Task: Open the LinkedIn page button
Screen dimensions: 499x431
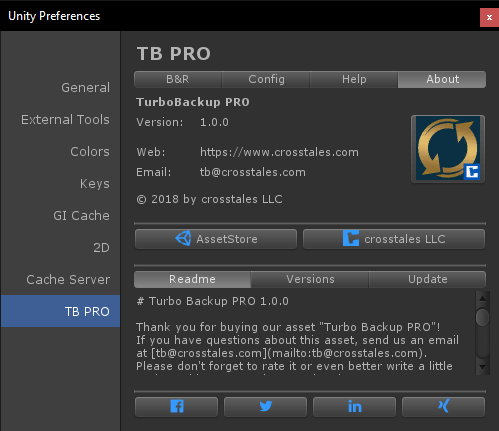Action: [x=354, y=407]
